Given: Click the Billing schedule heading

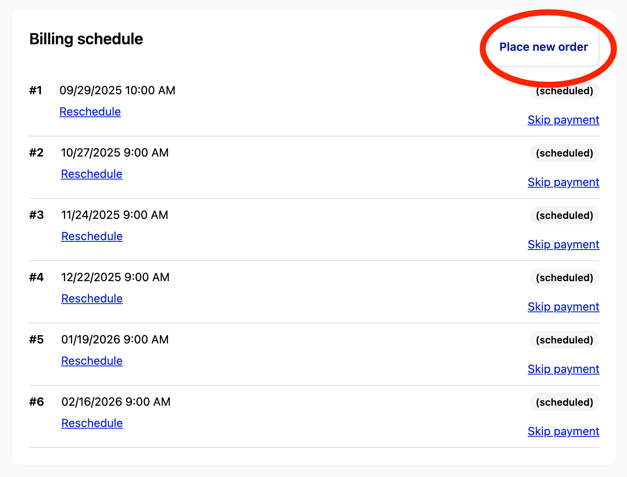Looking at the screenshot, I should tap(86, 39).
